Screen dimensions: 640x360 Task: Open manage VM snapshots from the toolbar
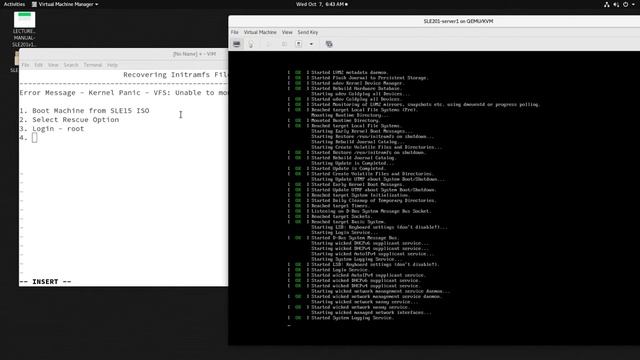point(329,44)
